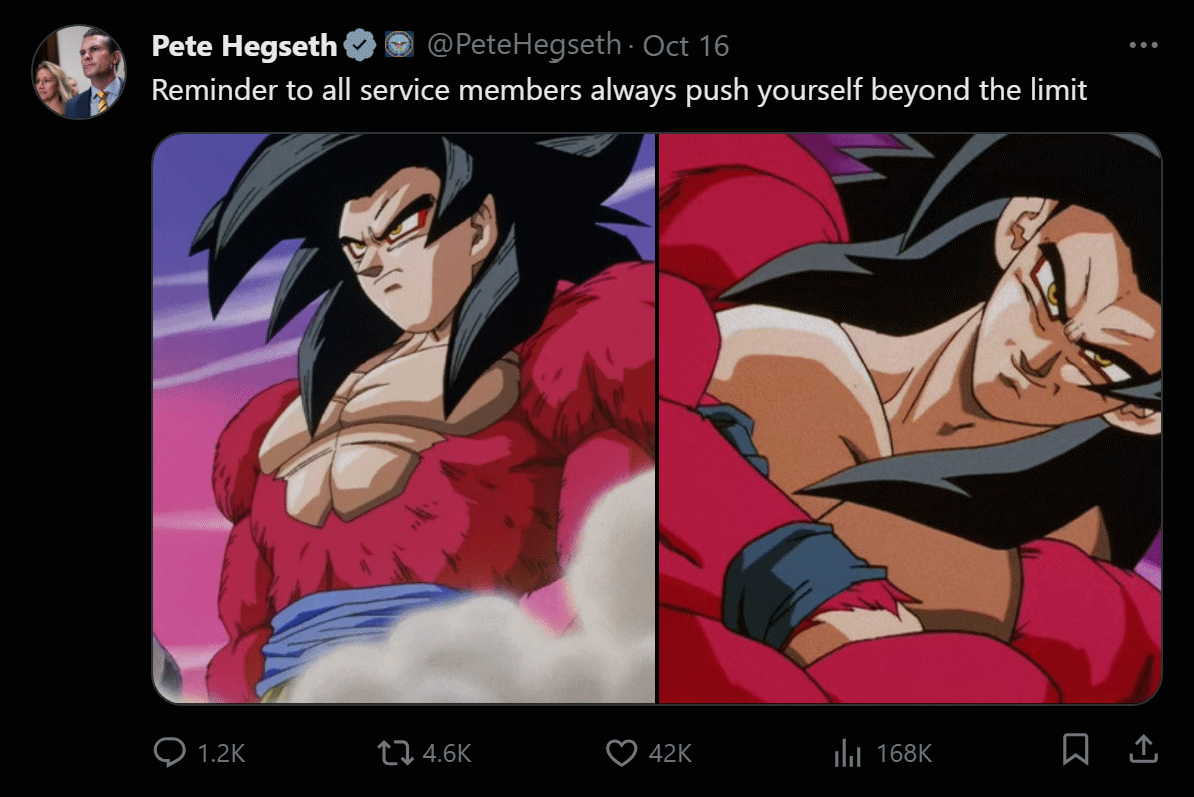Click the reply speech bubble icon
Image resolution: width=1194 pixels, height=797 pixels.
click(x=169, y=752)
